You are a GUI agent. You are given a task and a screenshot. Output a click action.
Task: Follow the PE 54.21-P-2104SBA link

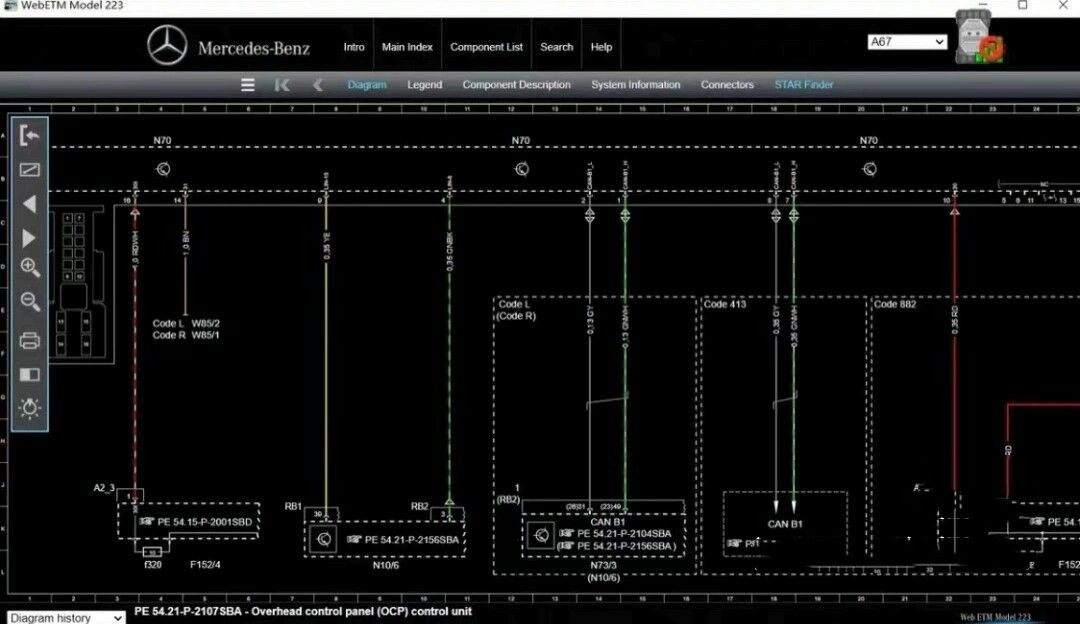(x=624, y=534)
